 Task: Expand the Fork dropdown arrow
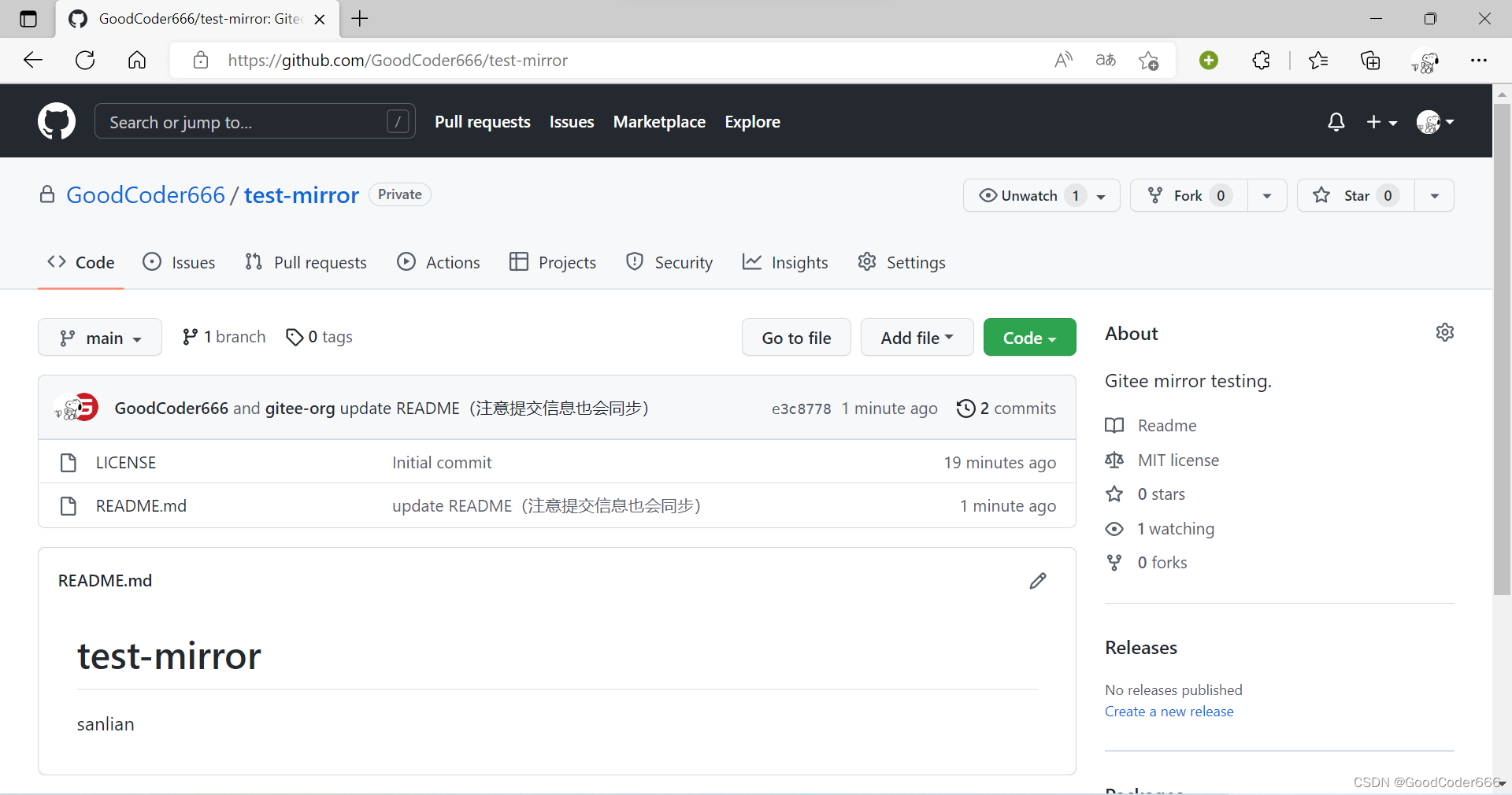click(x=1267, y=196)
